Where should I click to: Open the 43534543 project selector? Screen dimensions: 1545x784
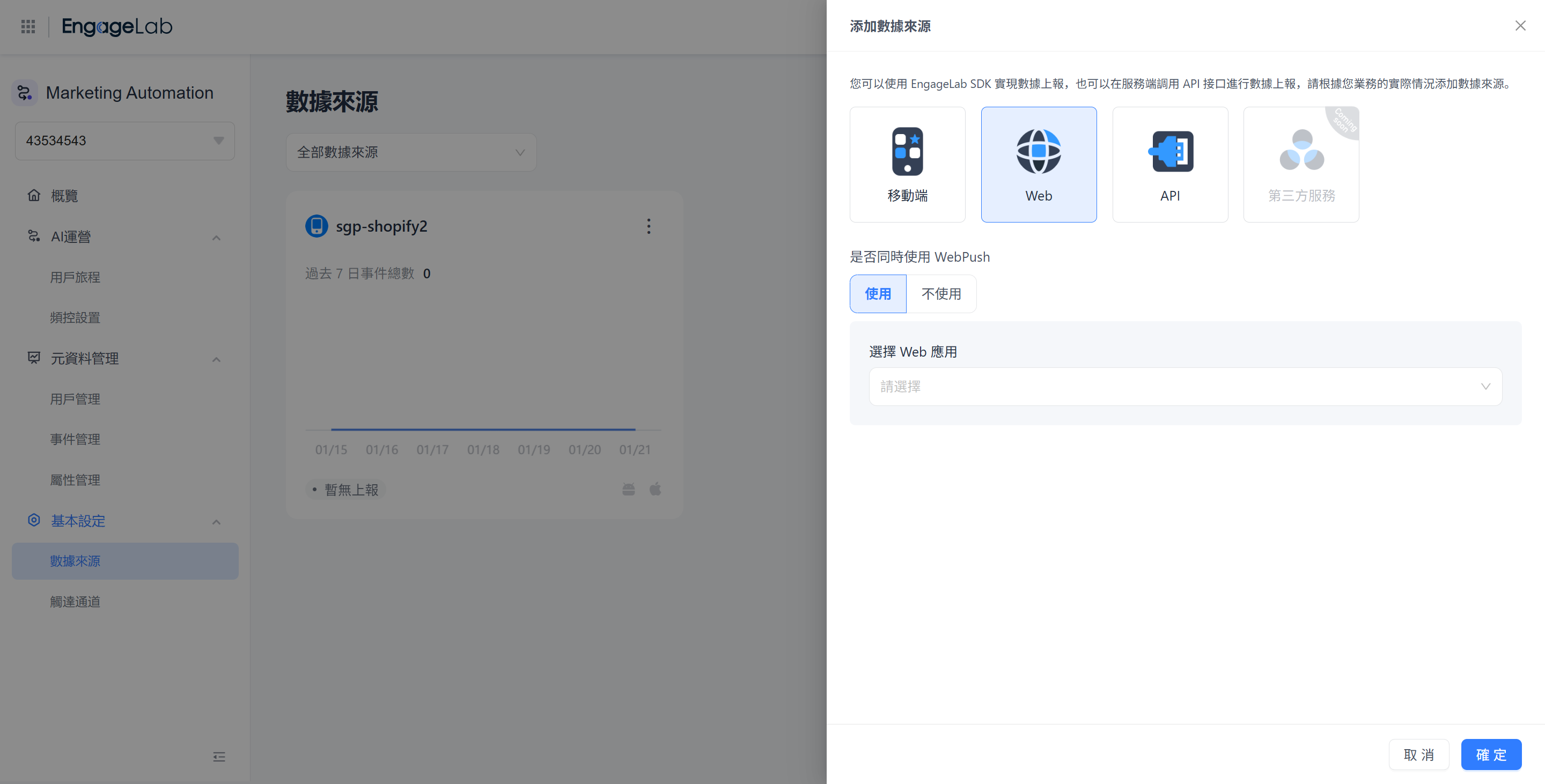(x=124, y=141)
